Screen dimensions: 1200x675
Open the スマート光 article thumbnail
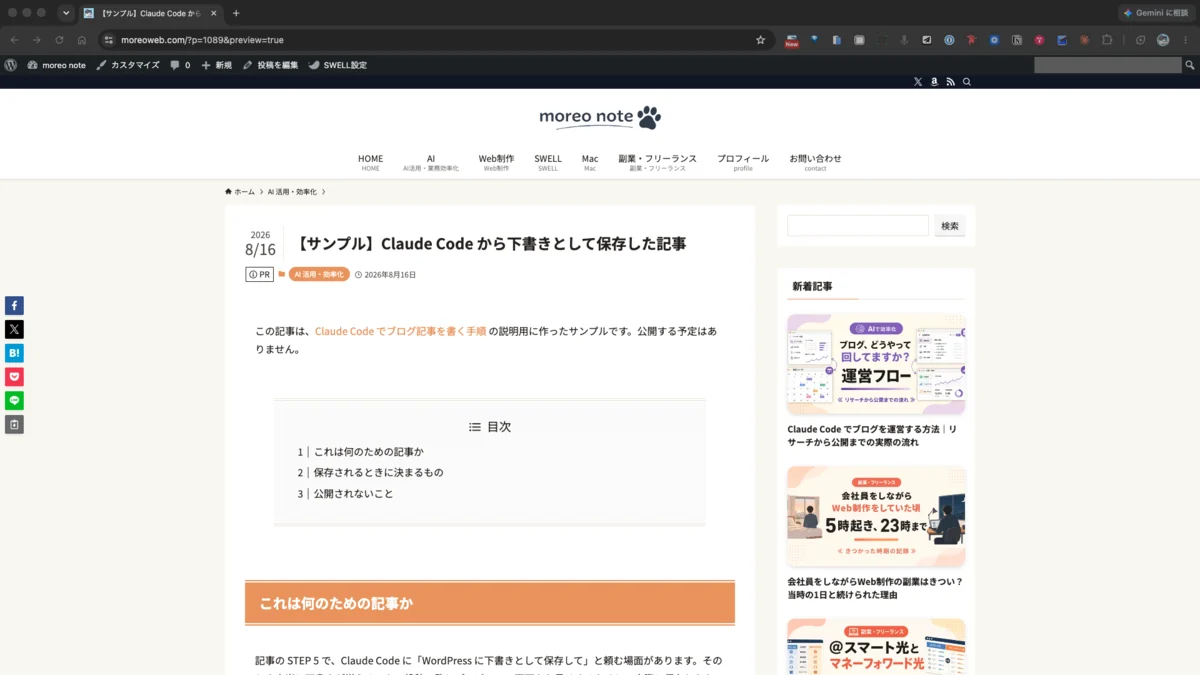(876, 646)
